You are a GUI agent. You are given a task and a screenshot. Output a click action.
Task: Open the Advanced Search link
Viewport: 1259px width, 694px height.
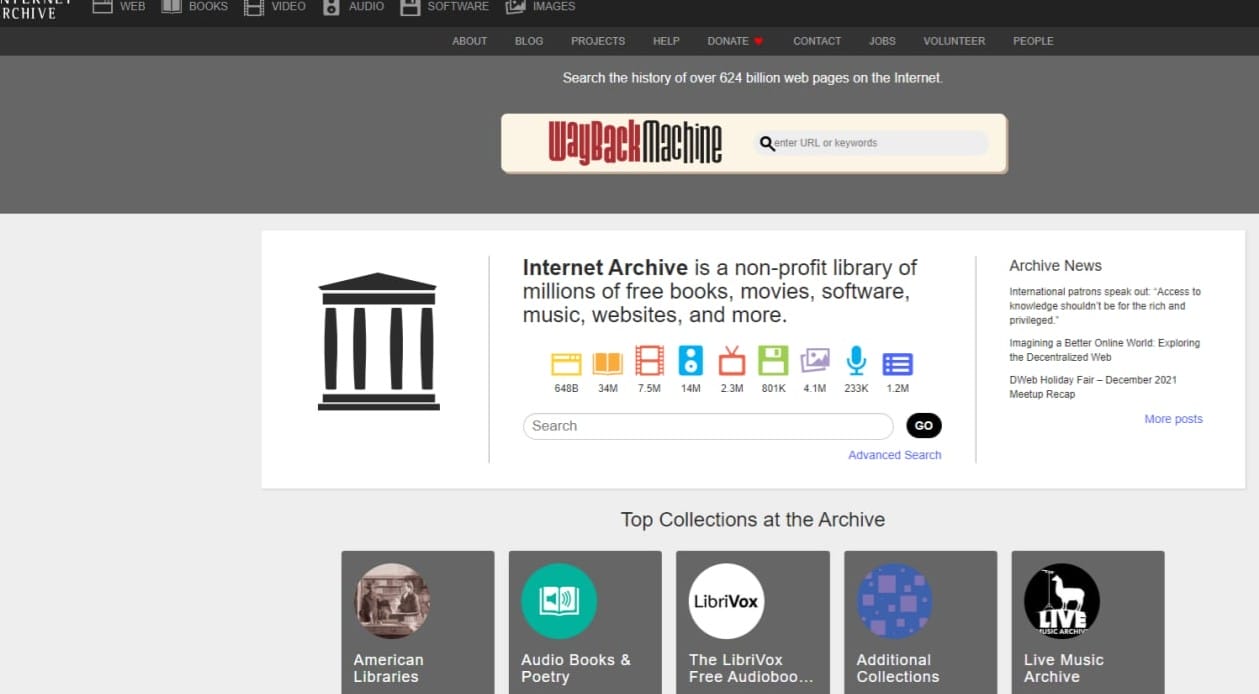coord(895,455)
